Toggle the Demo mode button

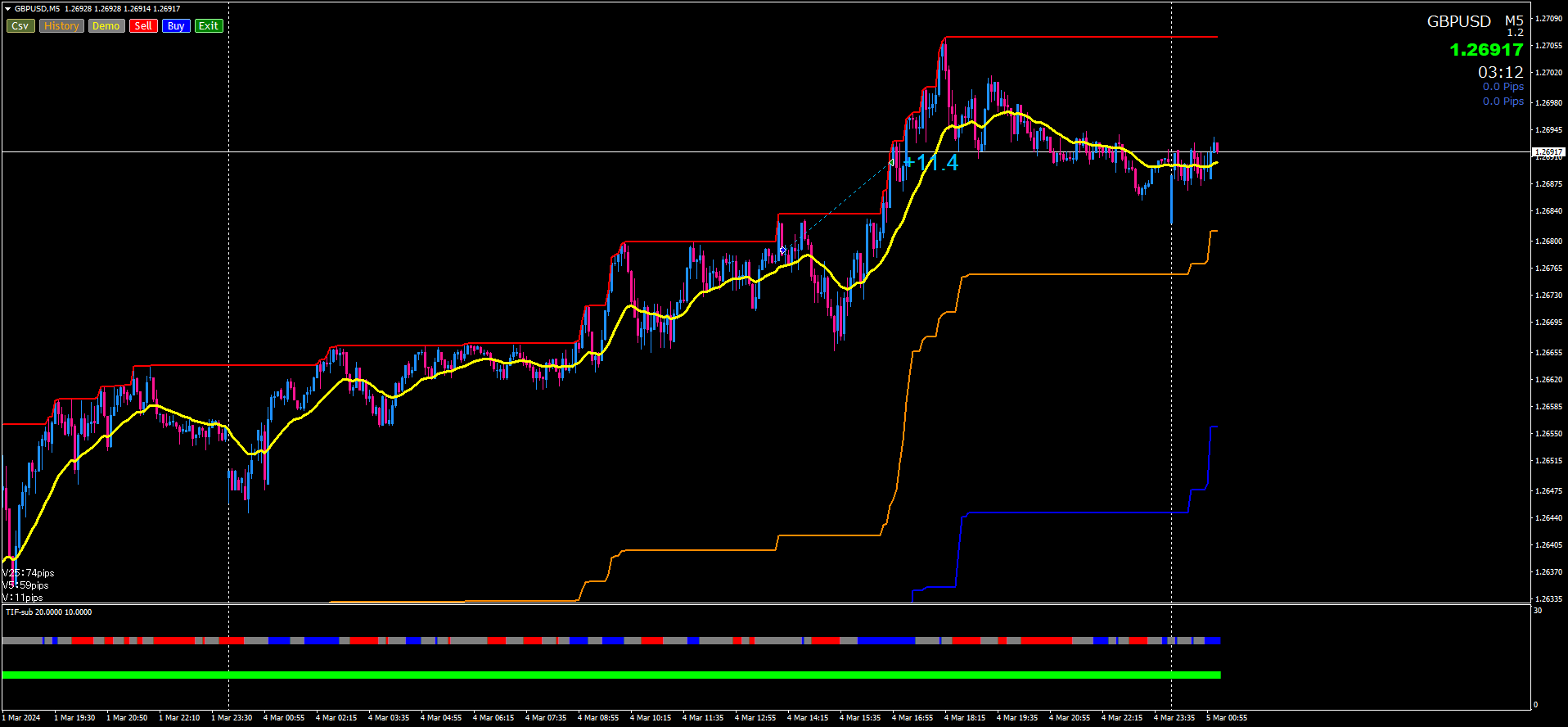(106, 26)
